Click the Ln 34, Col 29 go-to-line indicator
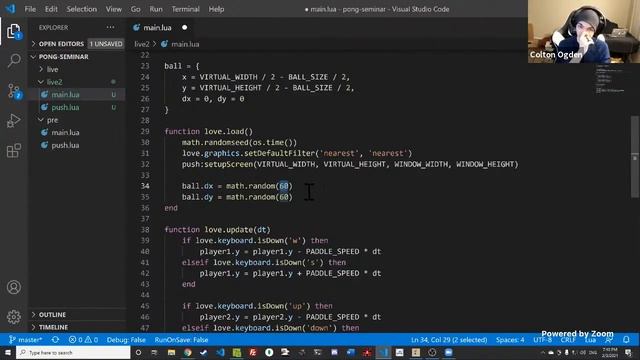640x360 pixels. [x=449, y=340]
